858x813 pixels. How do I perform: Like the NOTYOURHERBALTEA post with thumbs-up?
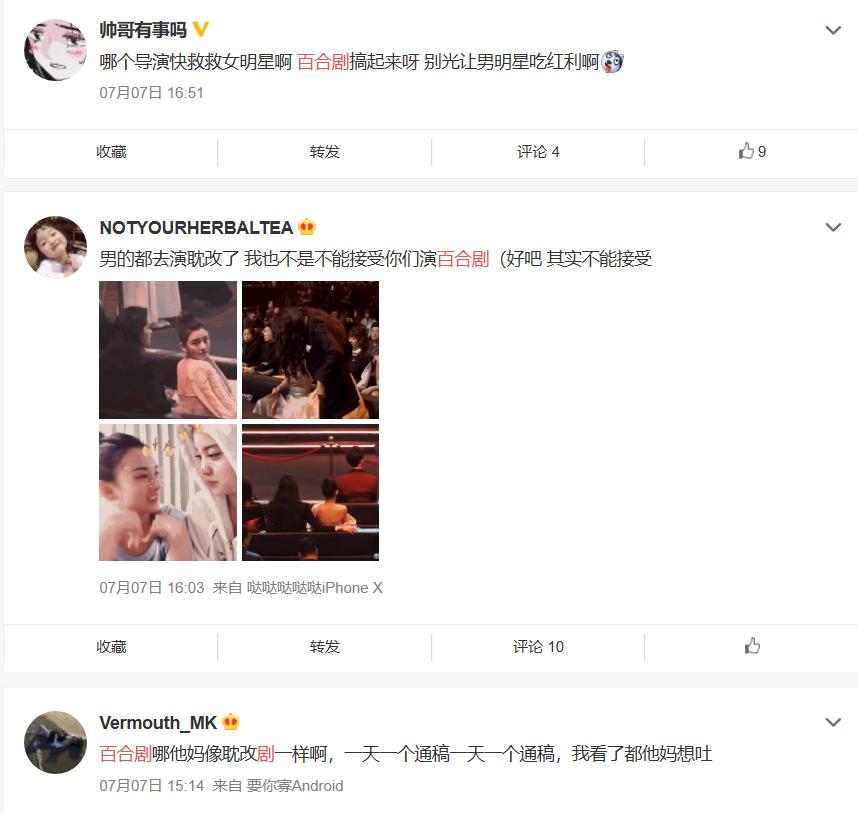(752, 646)
